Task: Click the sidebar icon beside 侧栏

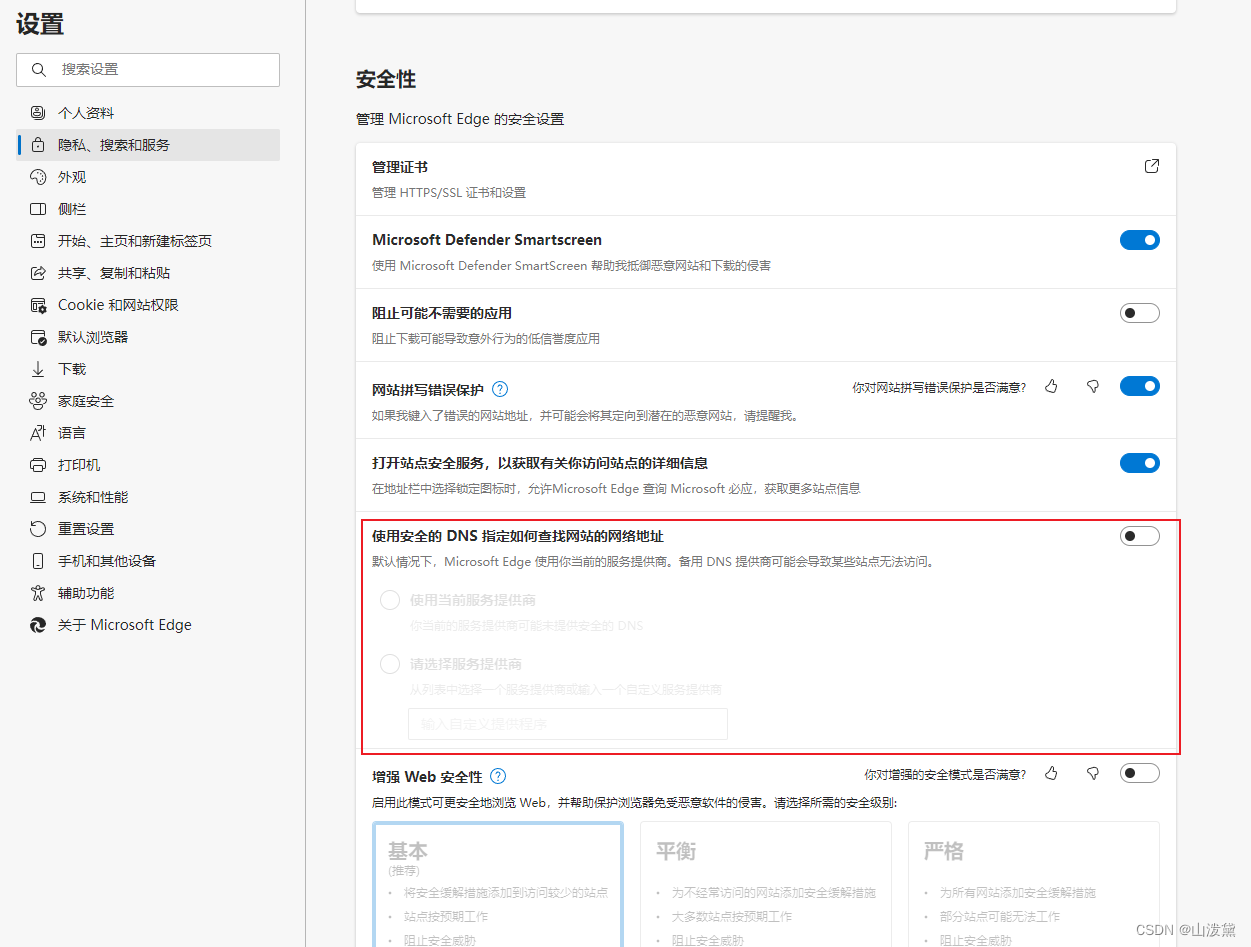Action: point(38,209)
